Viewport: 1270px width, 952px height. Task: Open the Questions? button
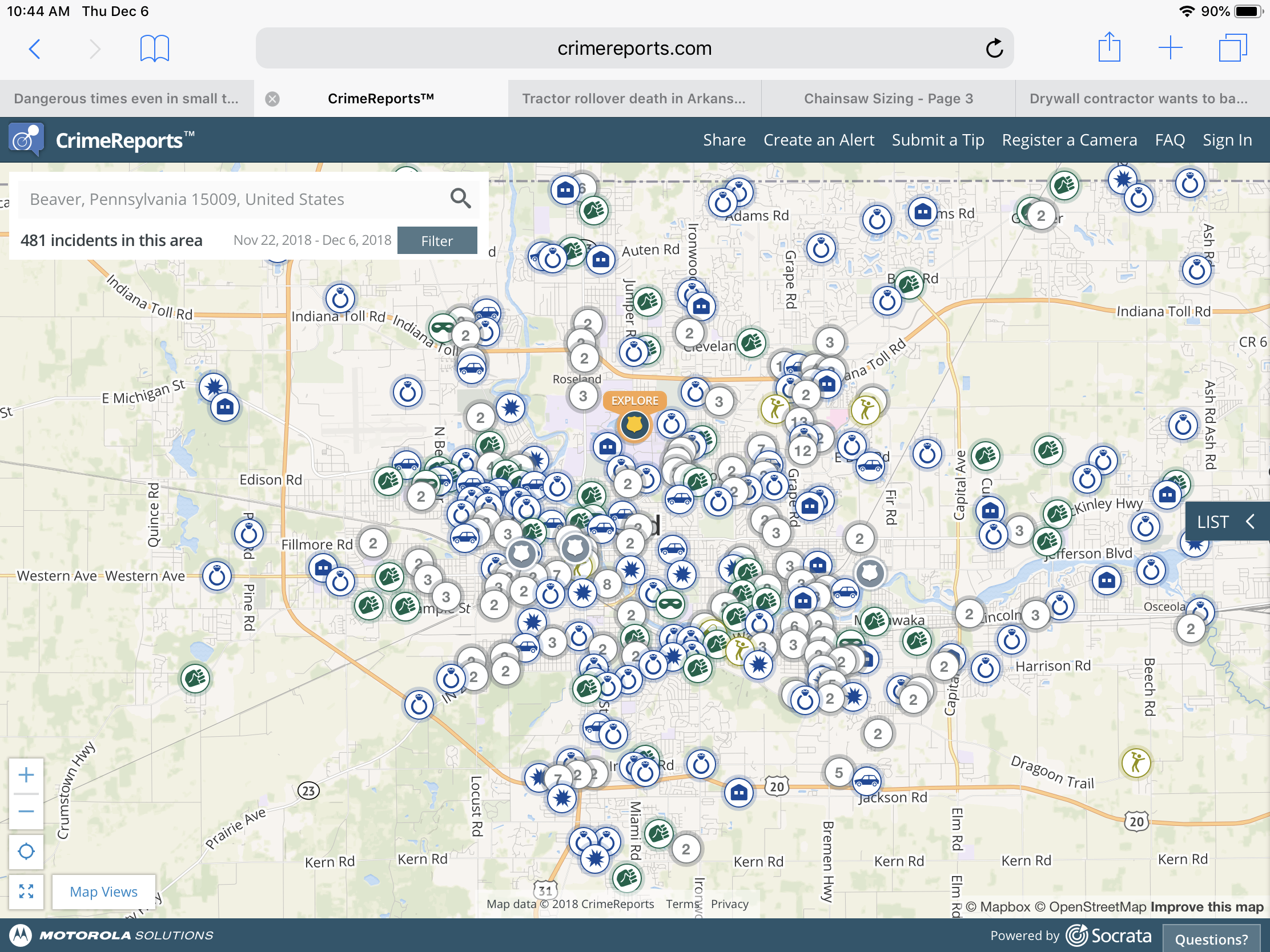pyautogui.click(x=1211, y=939)
